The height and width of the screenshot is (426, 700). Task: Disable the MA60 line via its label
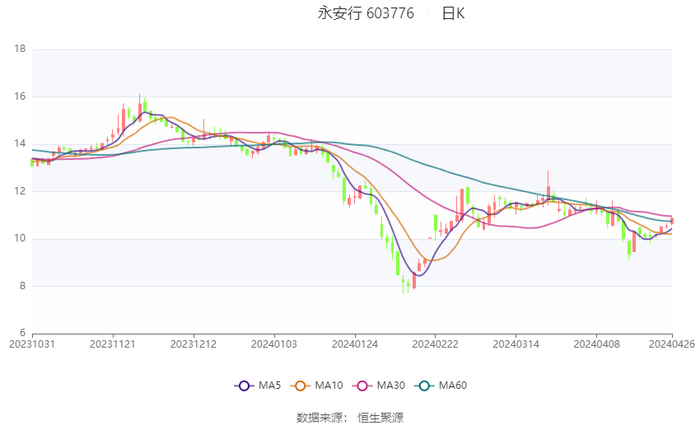pos(453,386)
